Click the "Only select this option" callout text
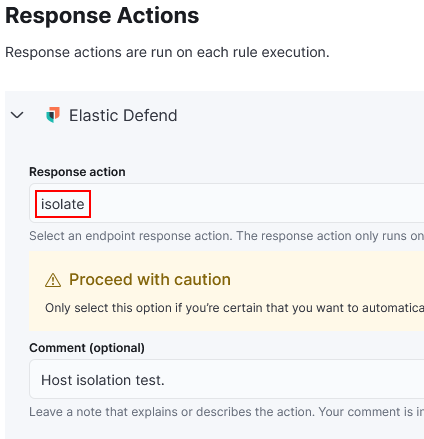Image resolution: width=424 pixels, height=439 pixels. 109,308
